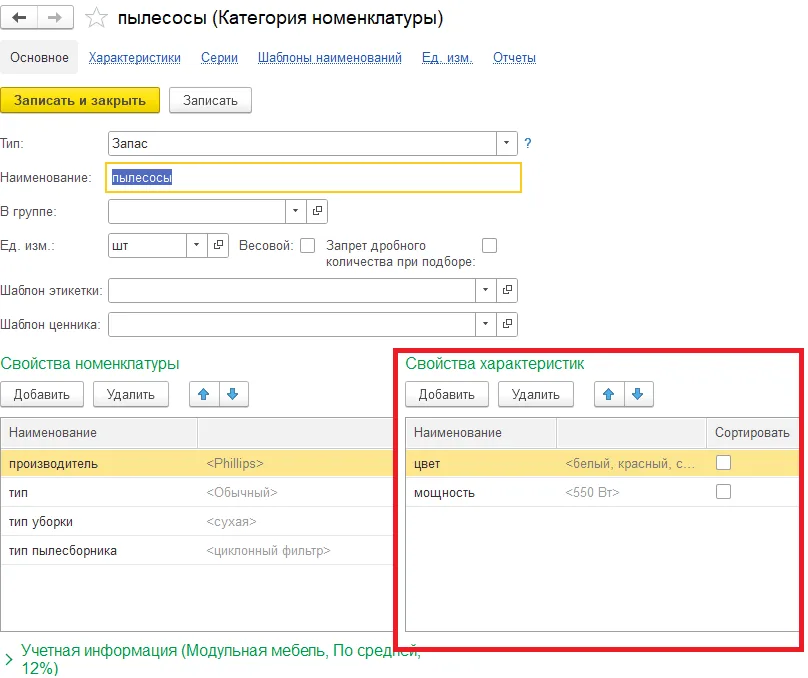The height and width of the screenshot is (678, 808).
Task: Open the Ед. изм. dropdown list
Action: click(196, 245)
